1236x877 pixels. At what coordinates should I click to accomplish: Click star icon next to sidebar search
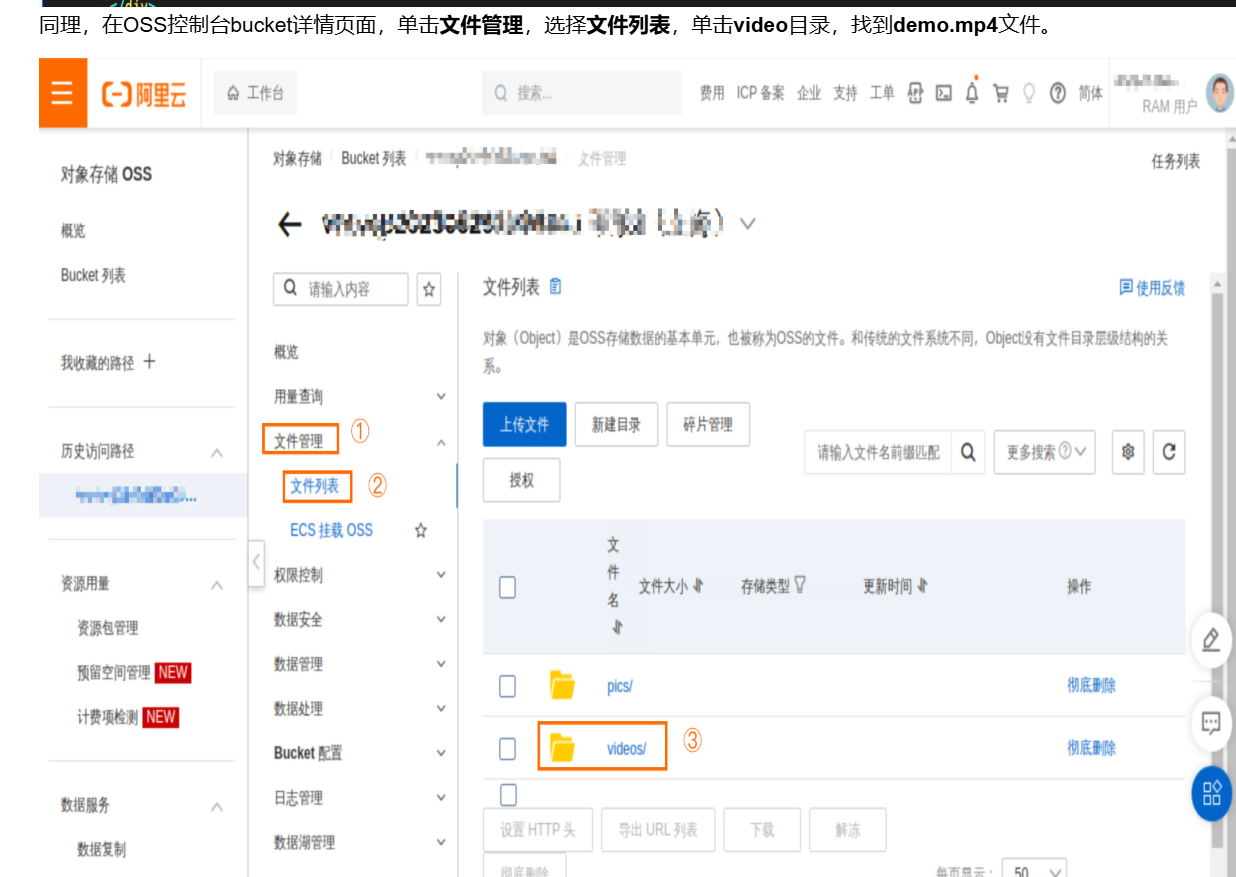click(x=429, y=289)
